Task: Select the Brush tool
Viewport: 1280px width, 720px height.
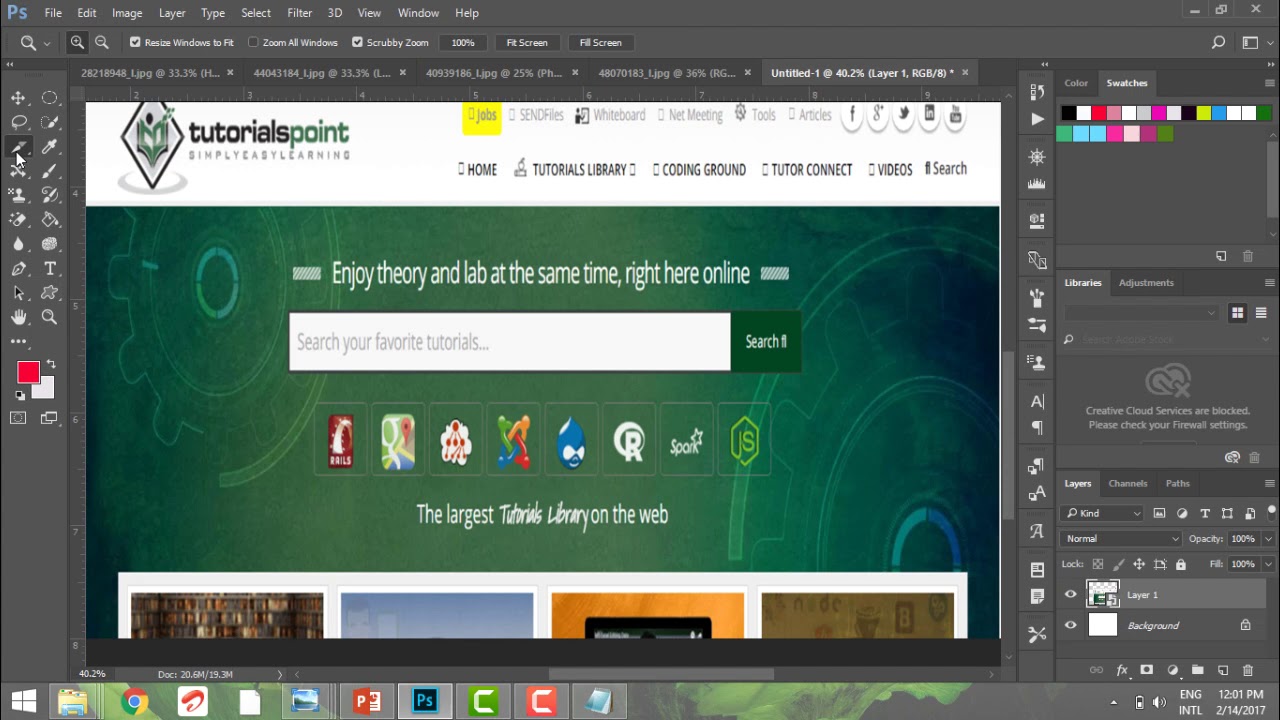Action: tap(49, 171)
